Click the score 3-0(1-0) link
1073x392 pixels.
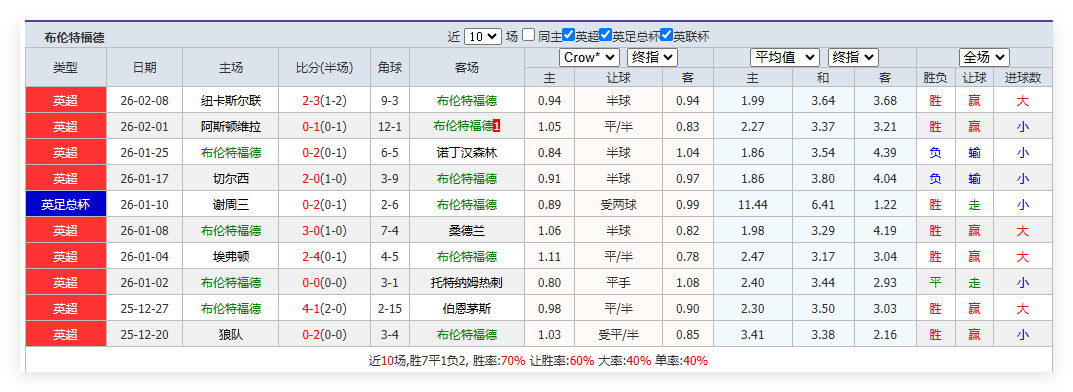pyautogui.click(x=324, y=231)
